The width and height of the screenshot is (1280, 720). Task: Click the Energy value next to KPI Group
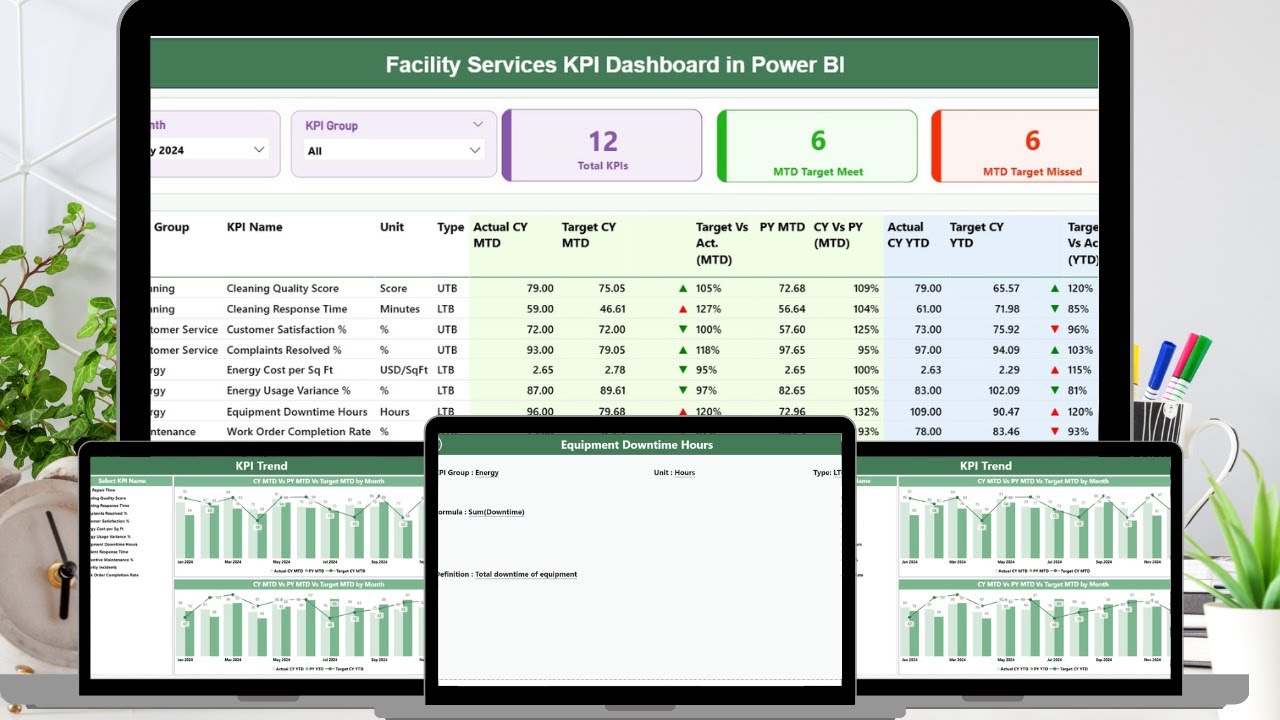(x=487, y=473)
